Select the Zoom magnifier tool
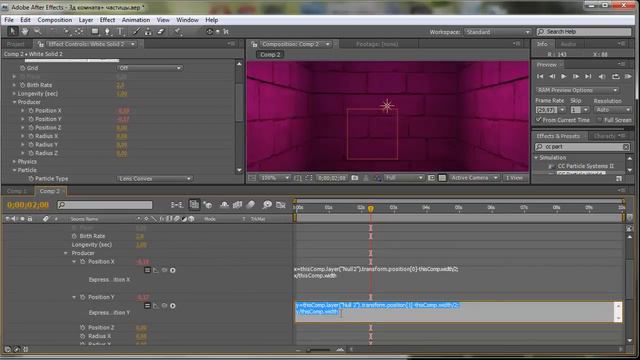This screenshot has width=640, height=360. coord(38,31)
